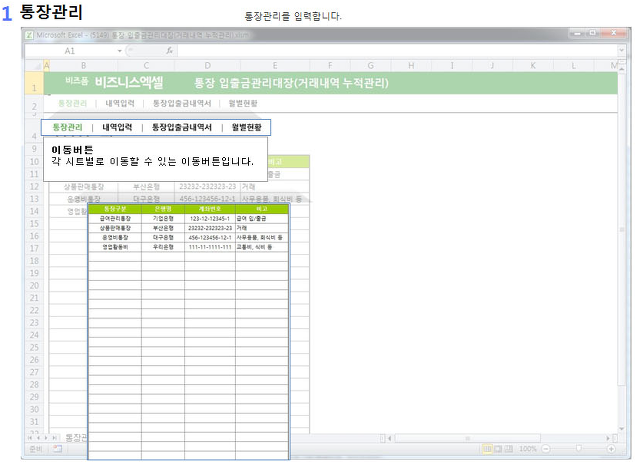The image size is (640, 468).
Task: Click the Insert Function fx icon
Action: (169, 51)
